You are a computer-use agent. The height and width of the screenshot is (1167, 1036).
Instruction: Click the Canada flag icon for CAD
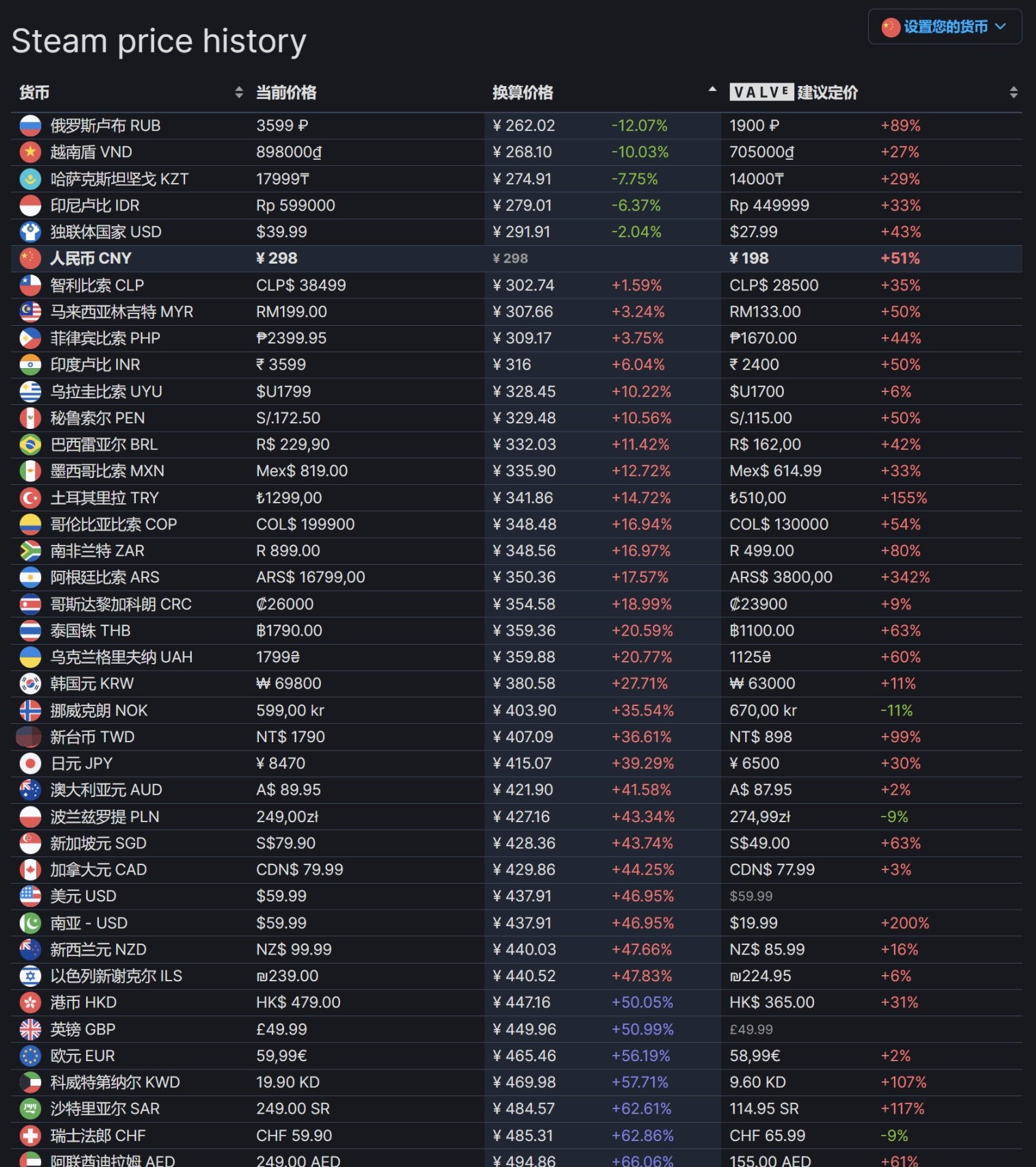tap(30, 870)
